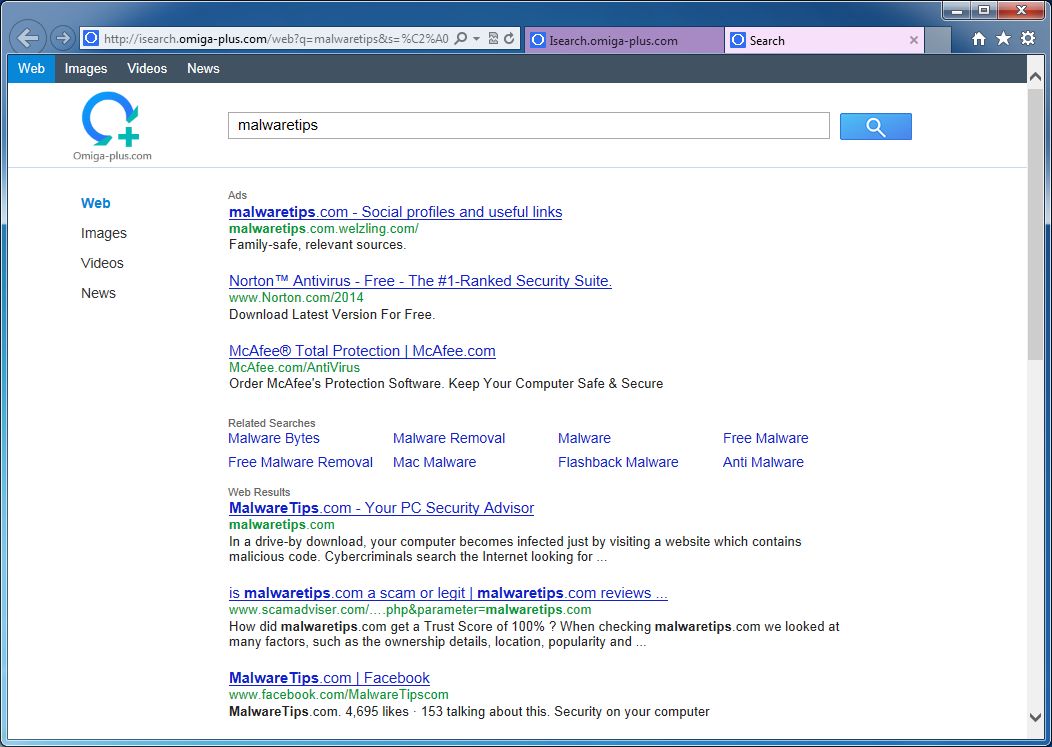Screen dimensions: 1052x747
Task: Click the malwaretips.com.welzling.com green URL
Action: [x=323, y=228]
